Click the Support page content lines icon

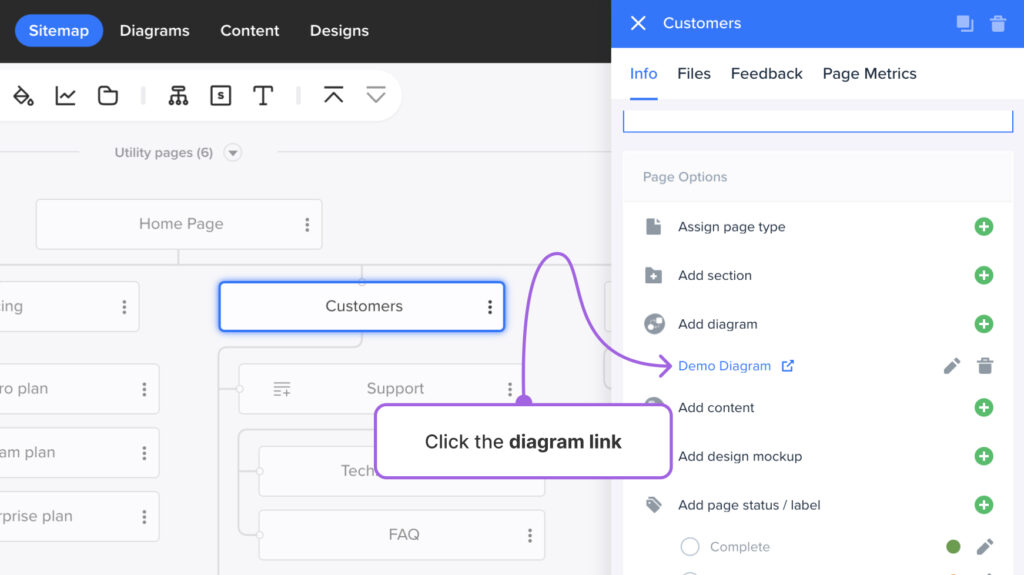[x=281, y=389]
